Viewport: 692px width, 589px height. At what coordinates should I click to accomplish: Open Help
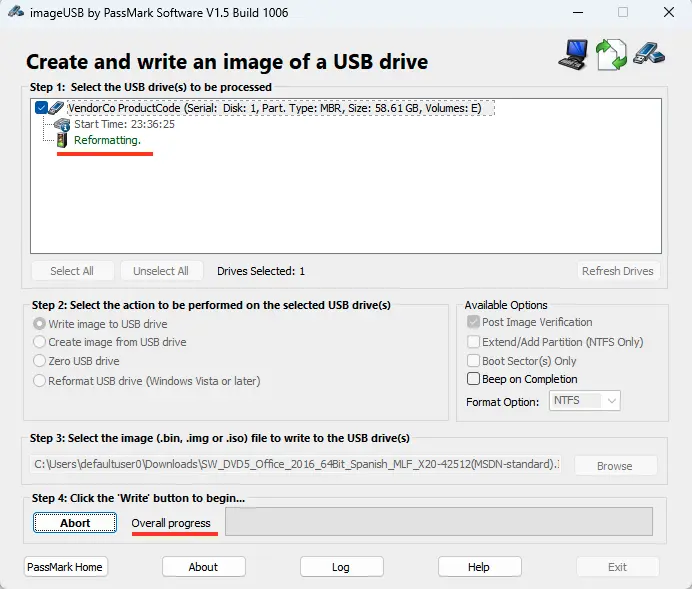[x=479, y=567]
